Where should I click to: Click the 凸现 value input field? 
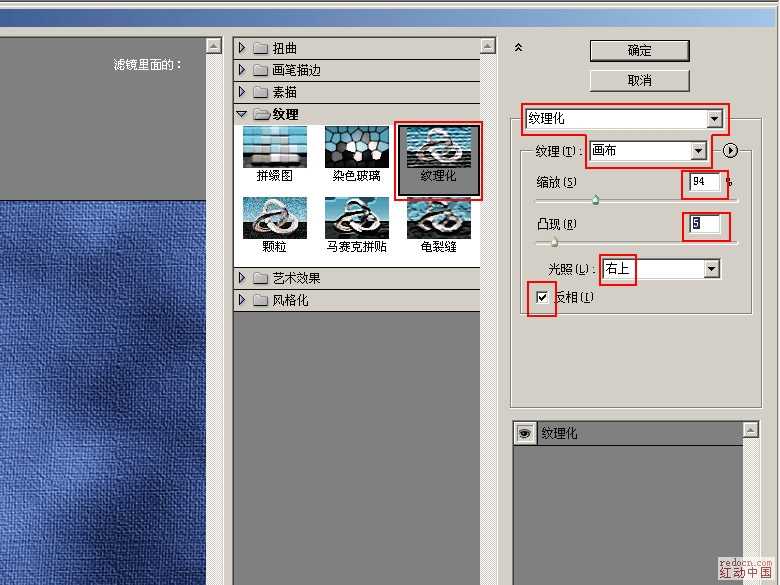pos(704,224)
